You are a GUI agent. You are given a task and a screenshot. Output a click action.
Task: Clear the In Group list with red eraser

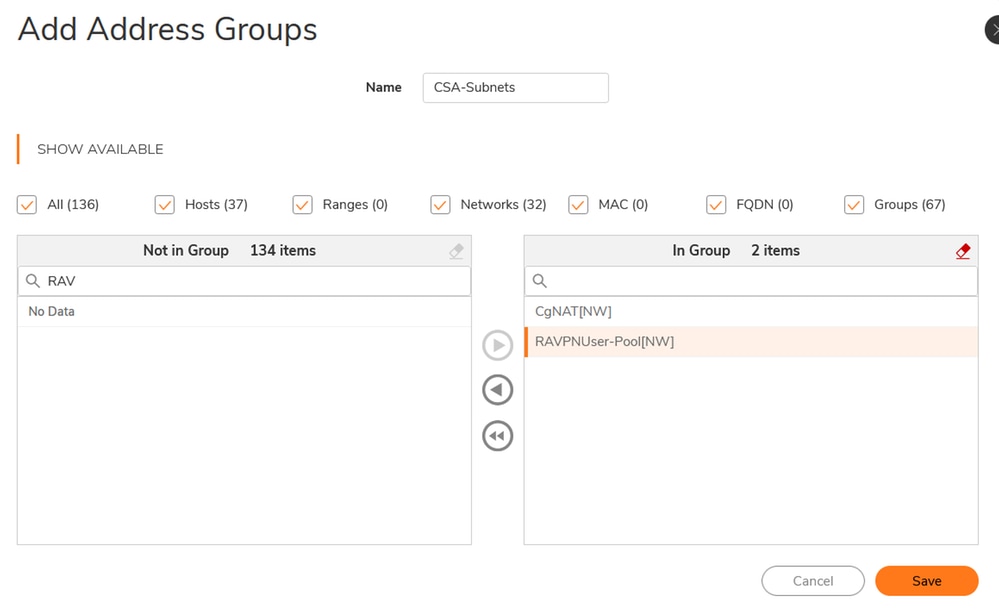963,251
